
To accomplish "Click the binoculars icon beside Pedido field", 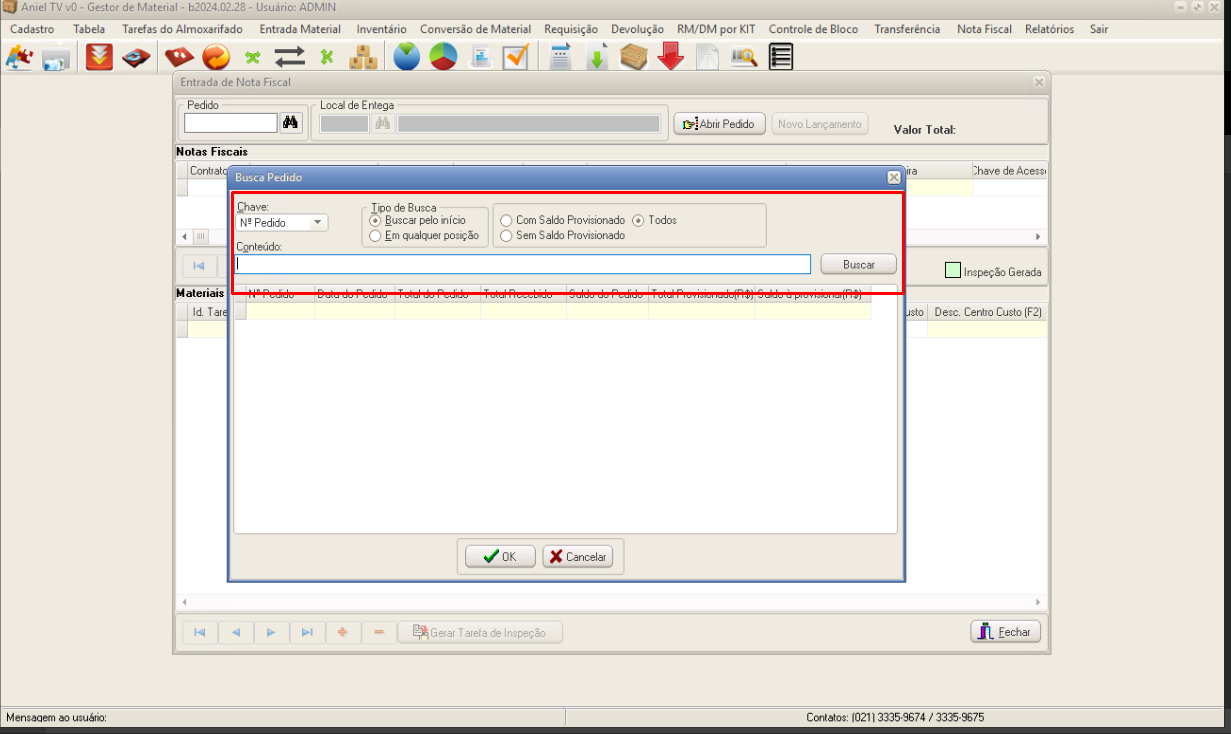I will click(291, 123).
